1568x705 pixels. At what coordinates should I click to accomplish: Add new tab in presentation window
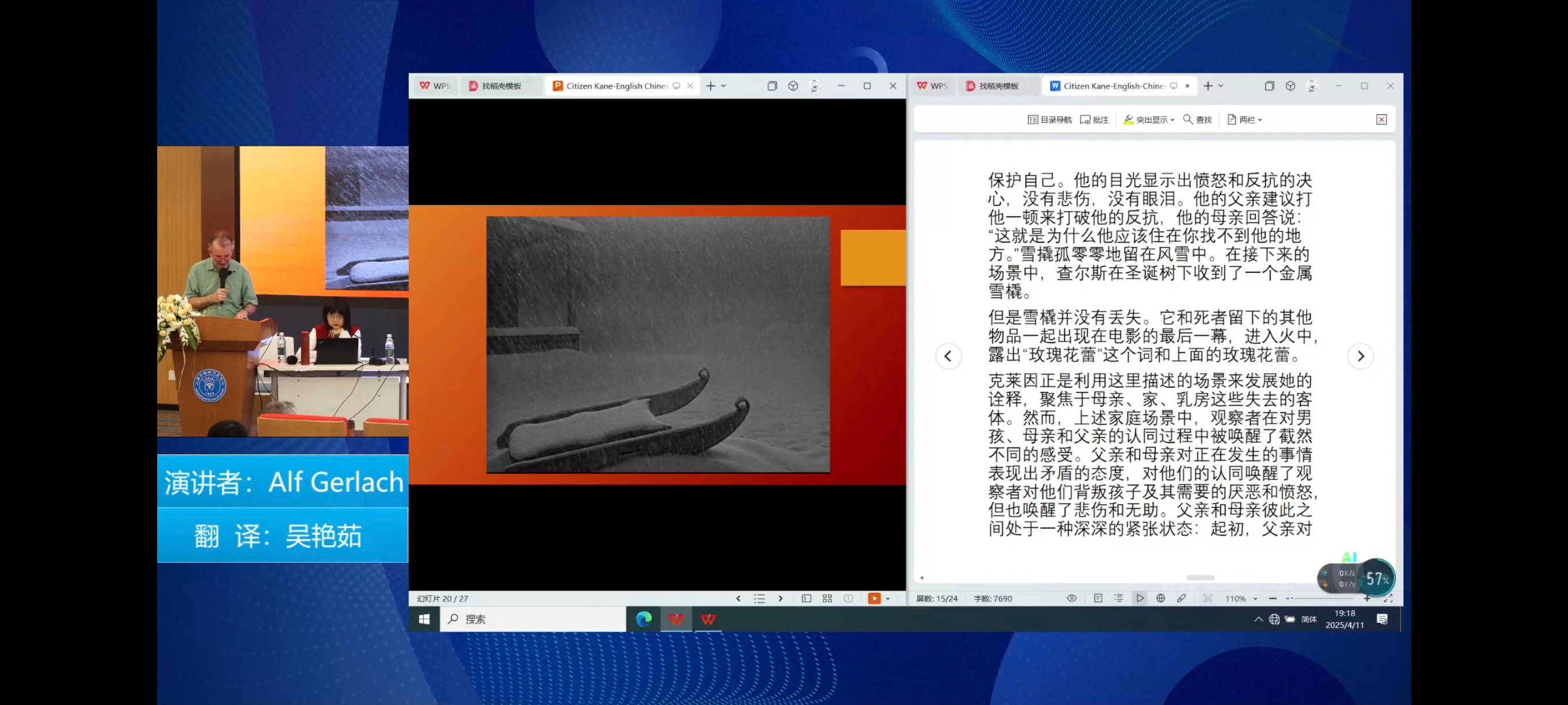point(711,86)
